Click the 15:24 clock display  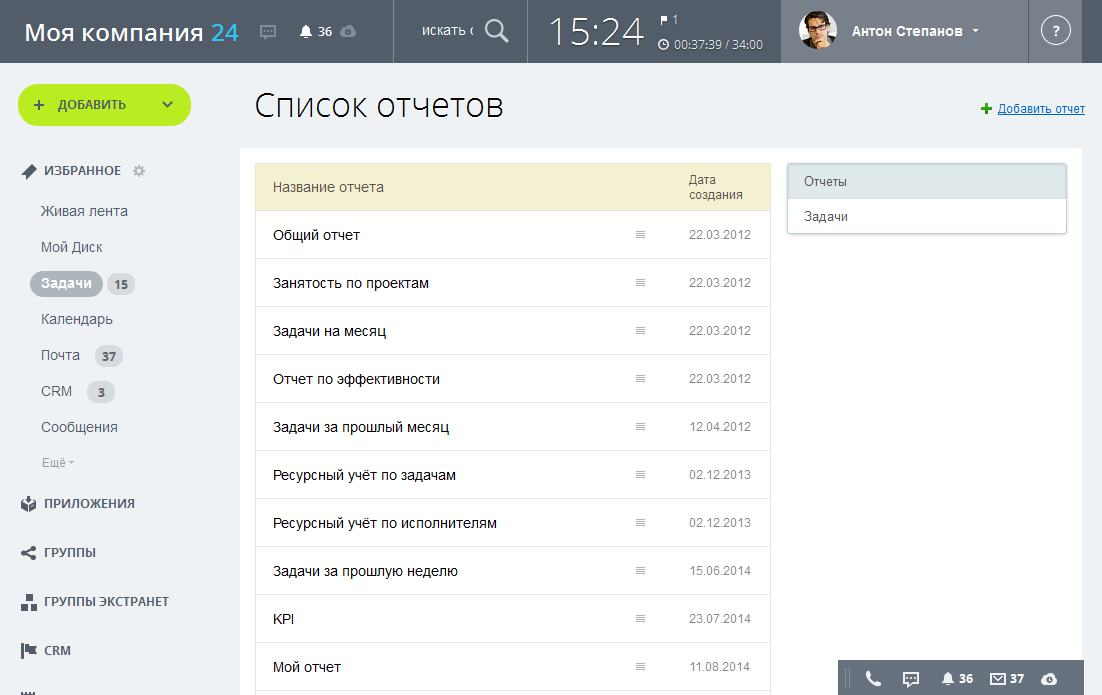pyautogui.click(x=595, y=32)
